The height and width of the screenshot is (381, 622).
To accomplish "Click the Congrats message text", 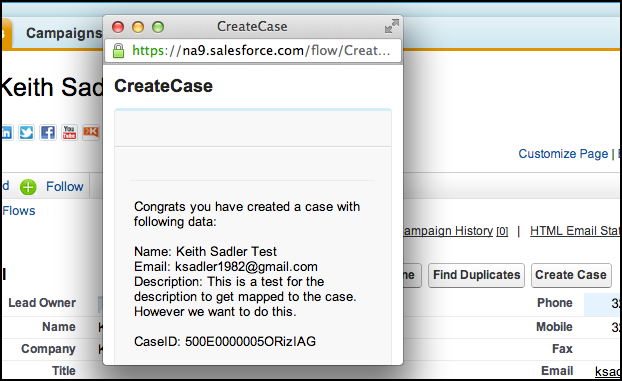I will 247,214.
